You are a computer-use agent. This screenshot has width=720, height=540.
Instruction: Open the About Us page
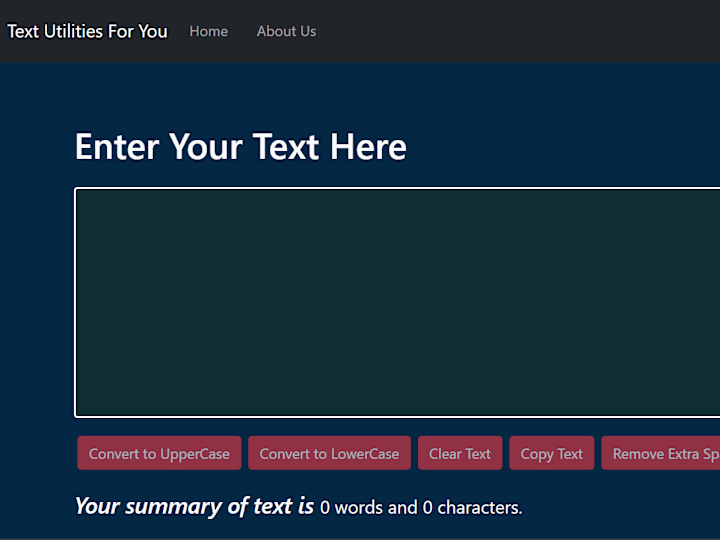286,31
